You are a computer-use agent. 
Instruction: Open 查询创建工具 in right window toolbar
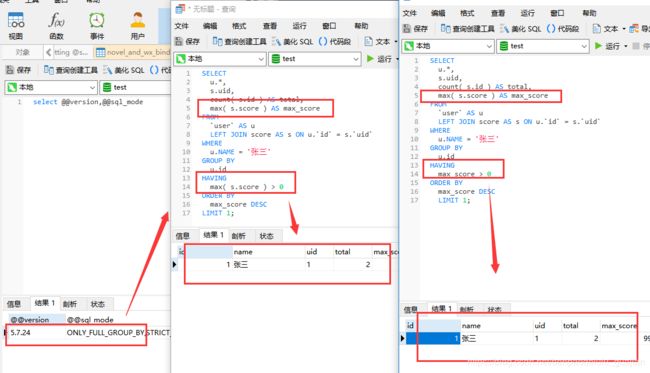[x=468, y=29]
